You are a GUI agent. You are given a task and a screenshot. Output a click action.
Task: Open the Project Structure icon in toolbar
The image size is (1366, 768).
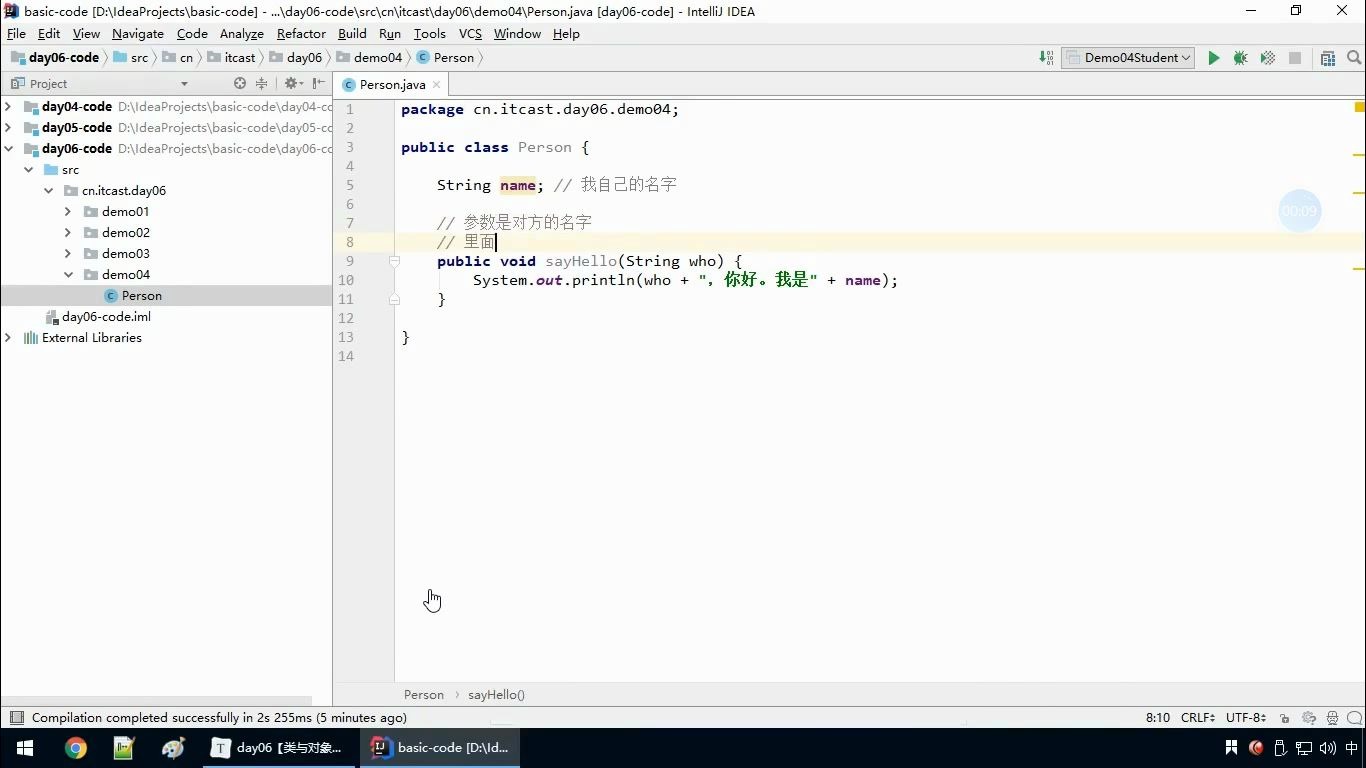coord(1328,58)
